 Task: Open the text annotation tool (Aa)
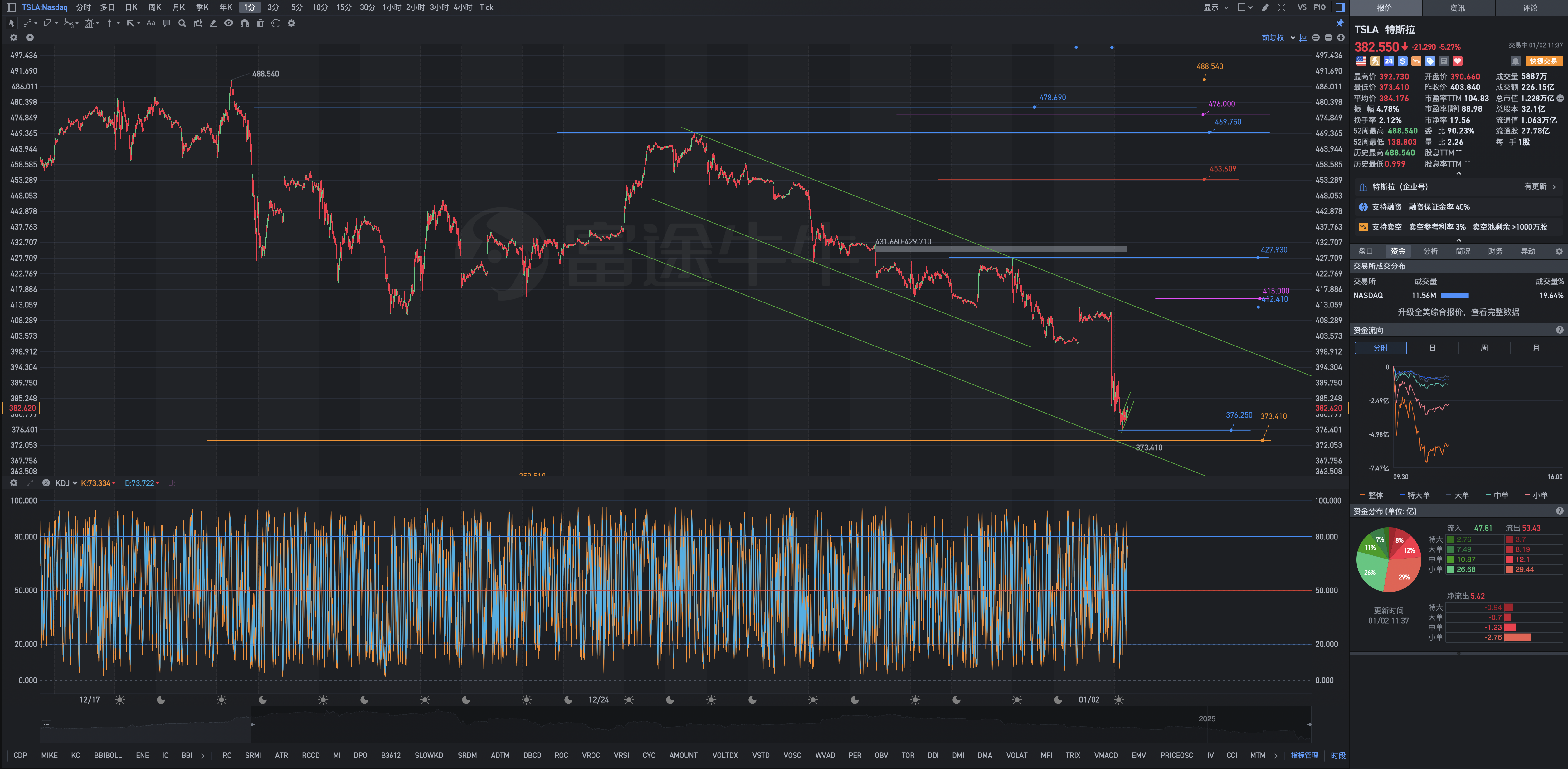pos(151,23)
